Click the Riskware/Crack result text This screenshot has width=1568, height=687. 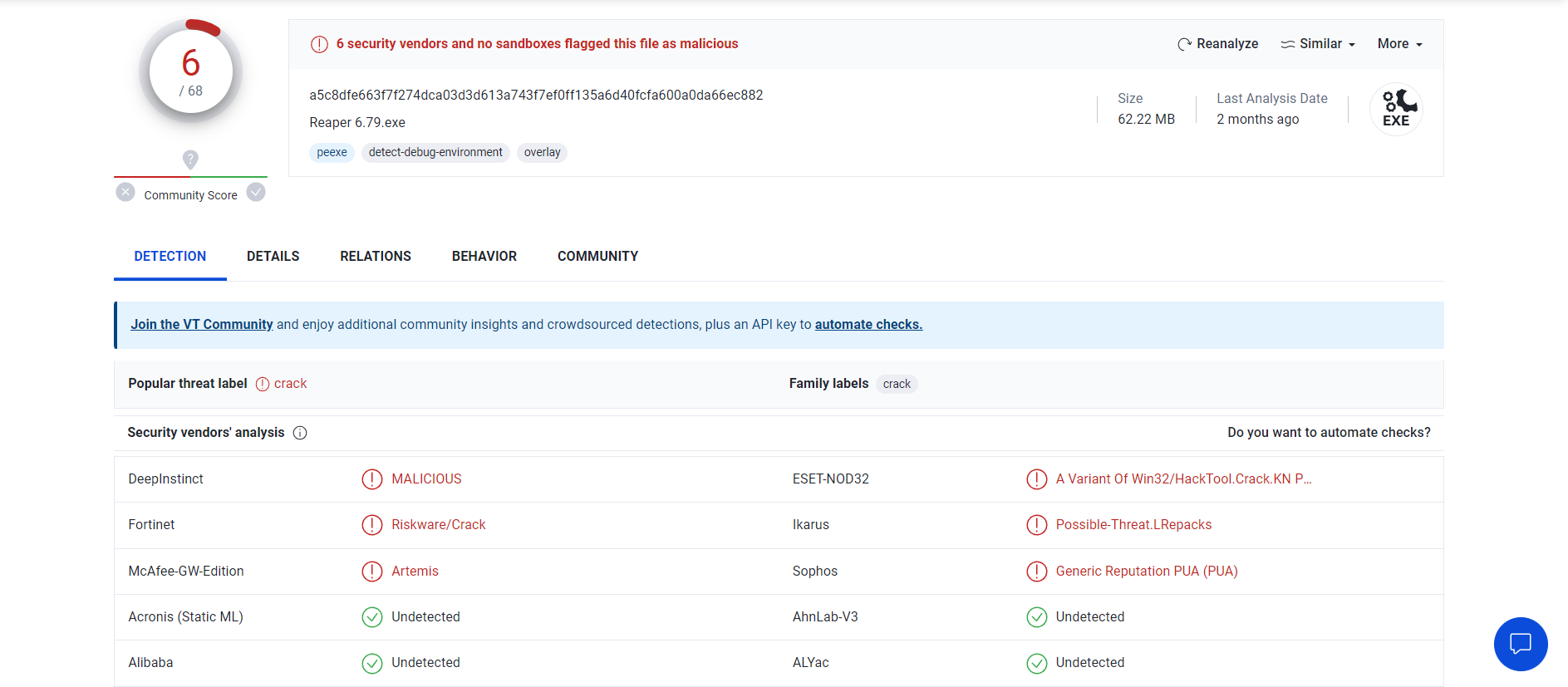pyautogui.click(x=439, y=525)
